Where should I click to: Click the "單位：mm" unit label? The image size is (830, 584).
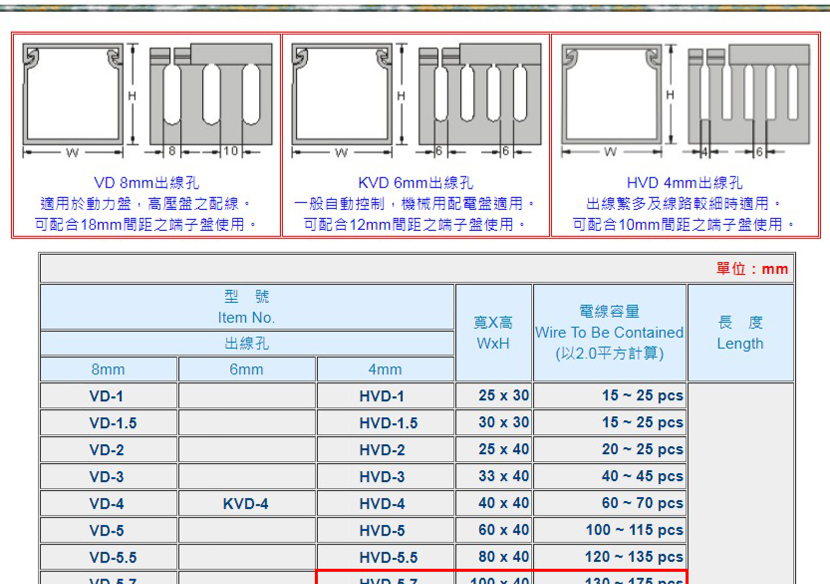pos(752,268)
